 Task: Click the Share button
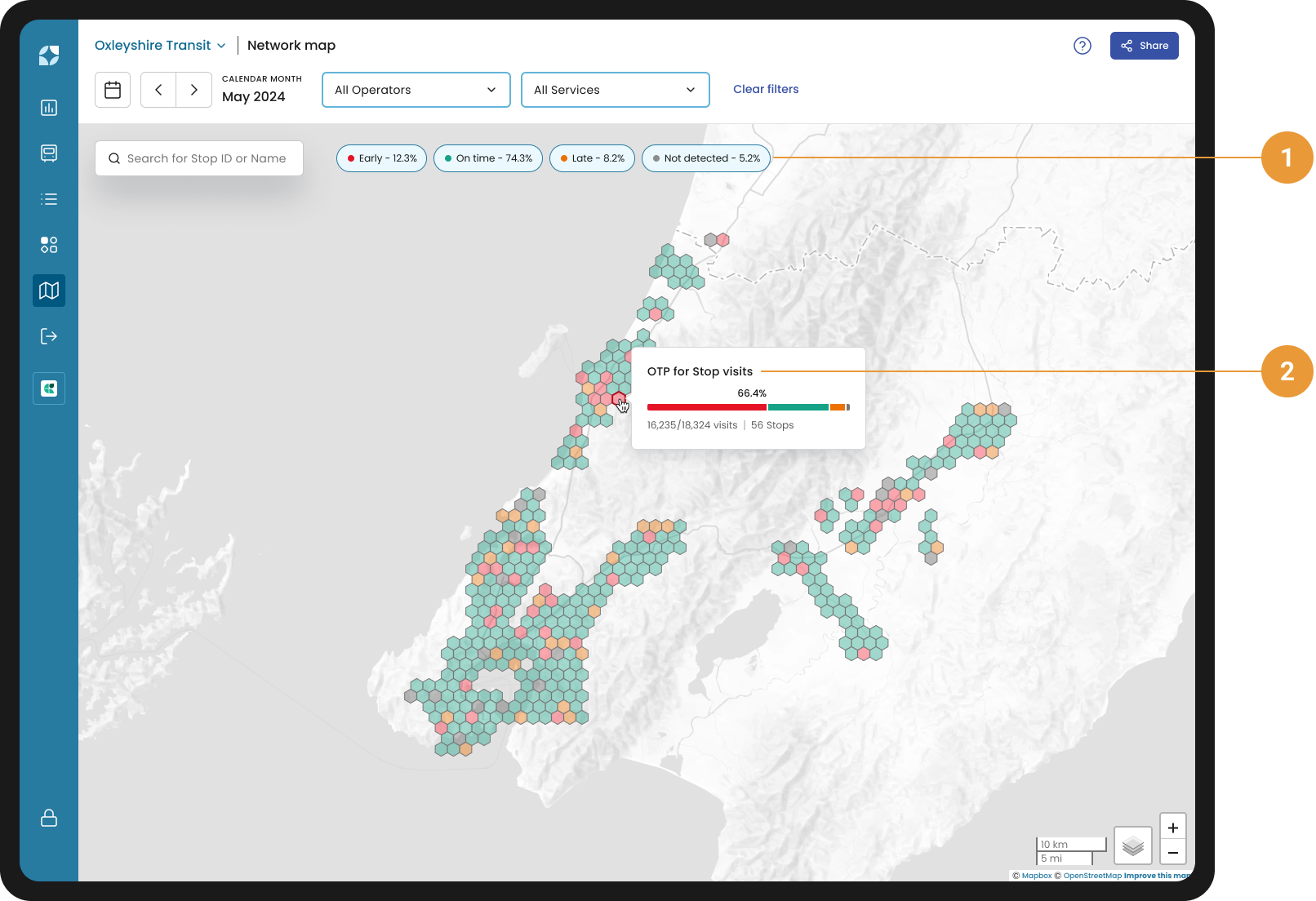(x=1145, y=46)
